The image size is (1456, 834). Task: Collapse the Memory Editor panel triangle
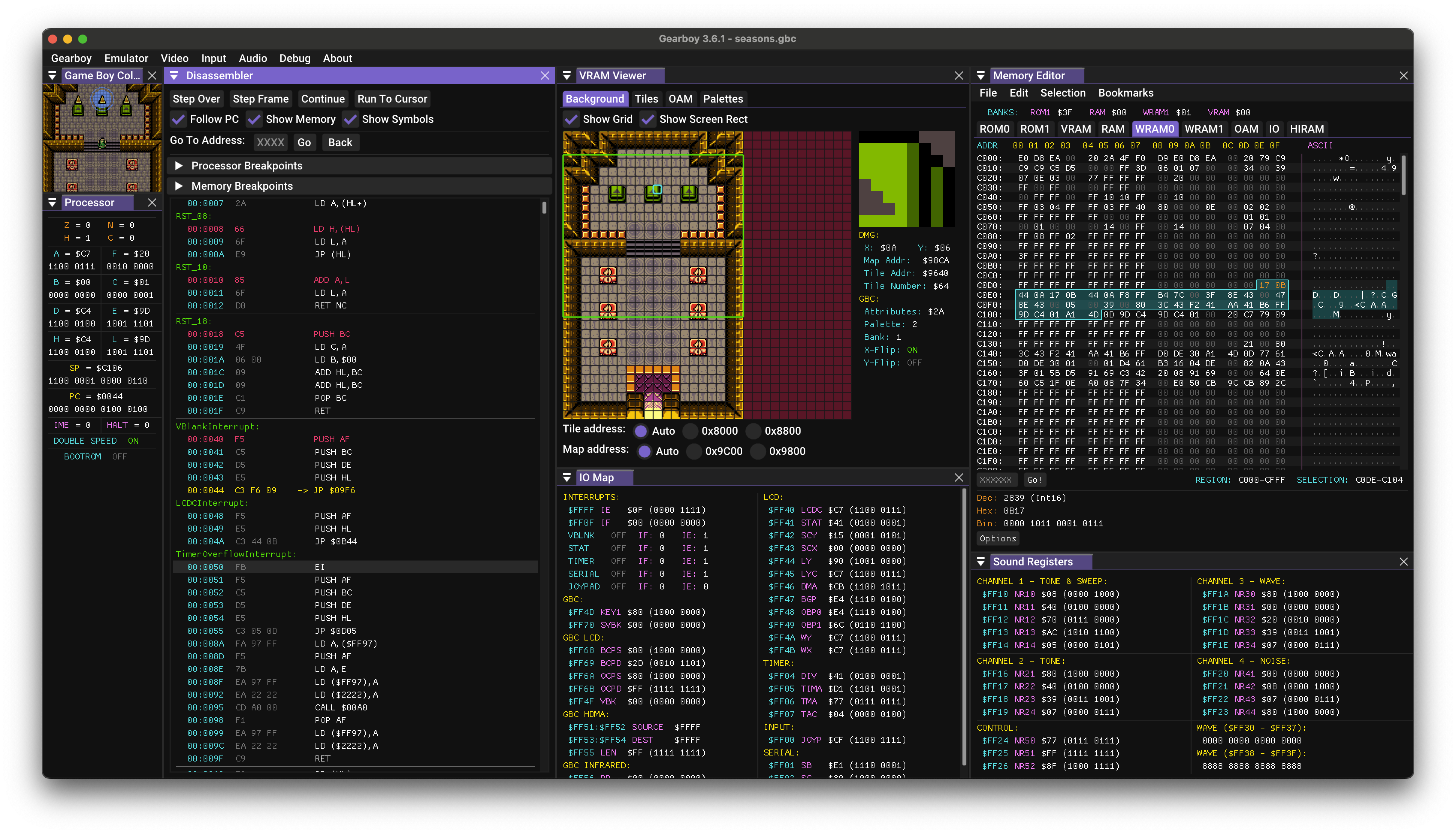pos(980,76)
